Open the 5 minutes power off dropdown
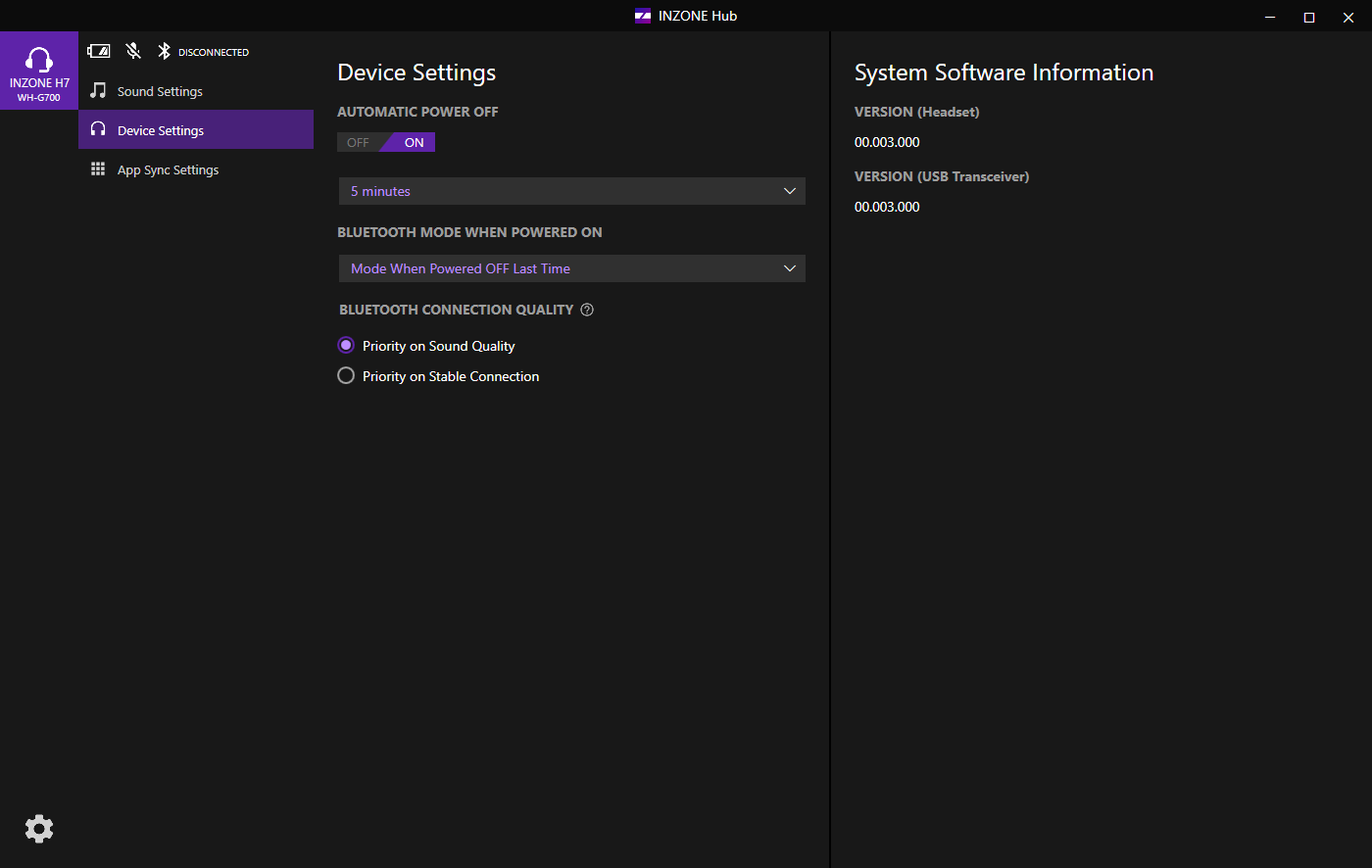This screenshot has height=868, width=1372. click(572, 191)
